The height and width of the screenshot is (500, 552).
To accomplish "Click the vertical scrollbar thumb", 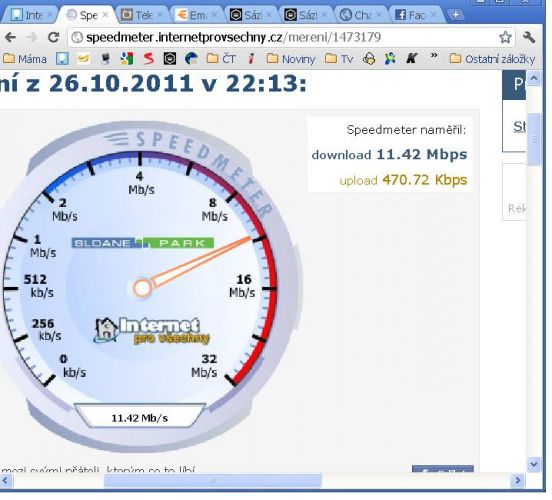I will tap(534, 139).
